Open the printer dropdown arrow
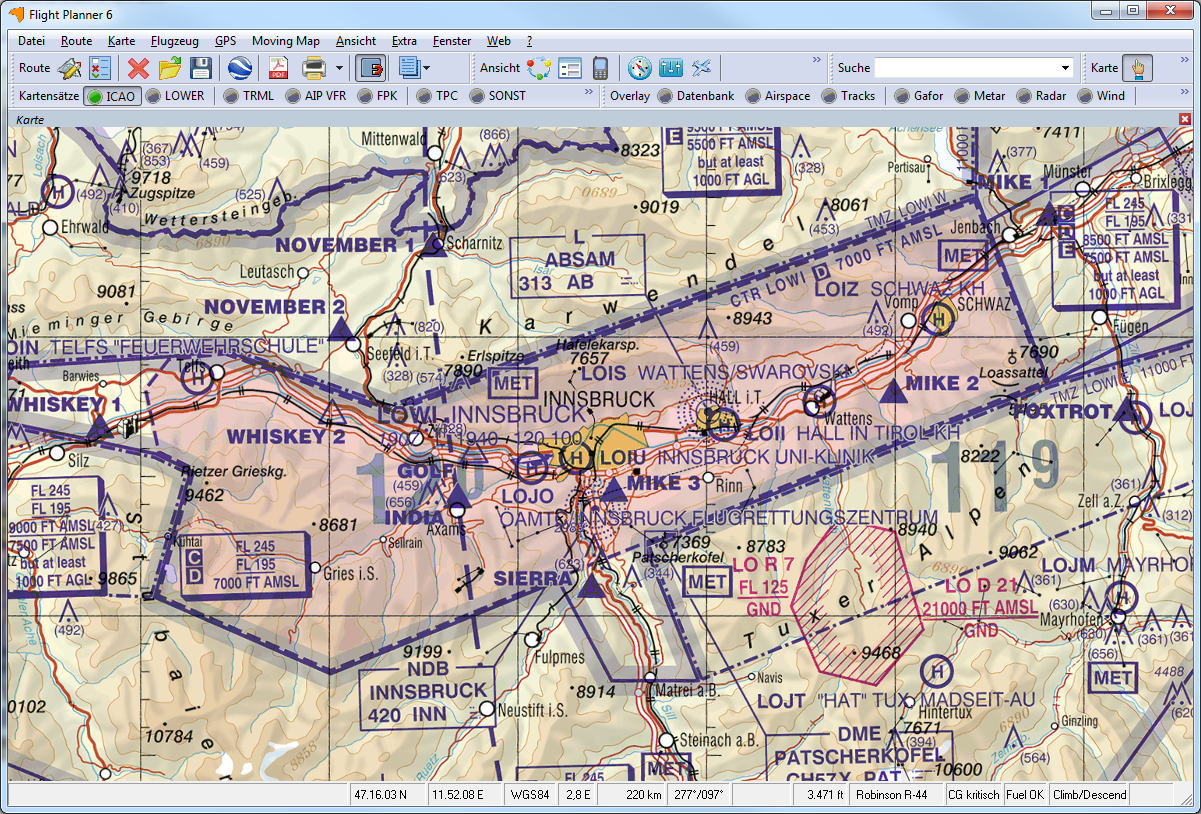Viewport: 1201px width, 814px height. pos(339,68)
